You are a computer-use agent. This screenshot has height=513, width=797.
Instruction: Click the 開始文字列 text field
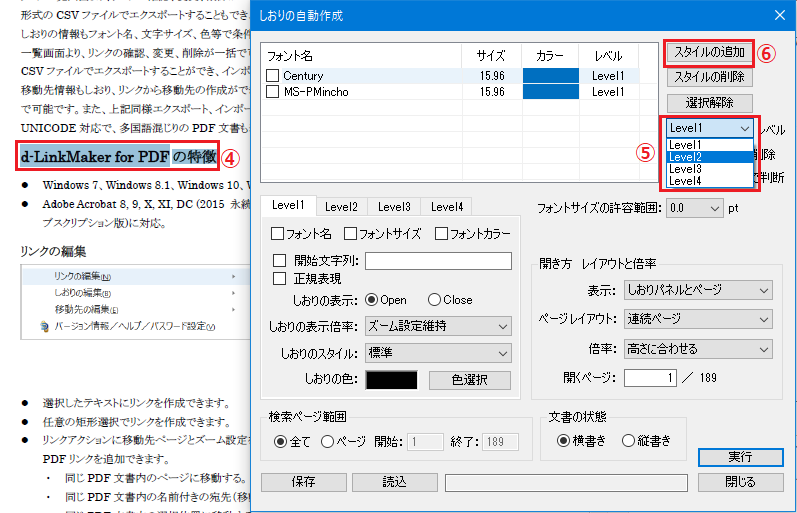tap(438, 261)
